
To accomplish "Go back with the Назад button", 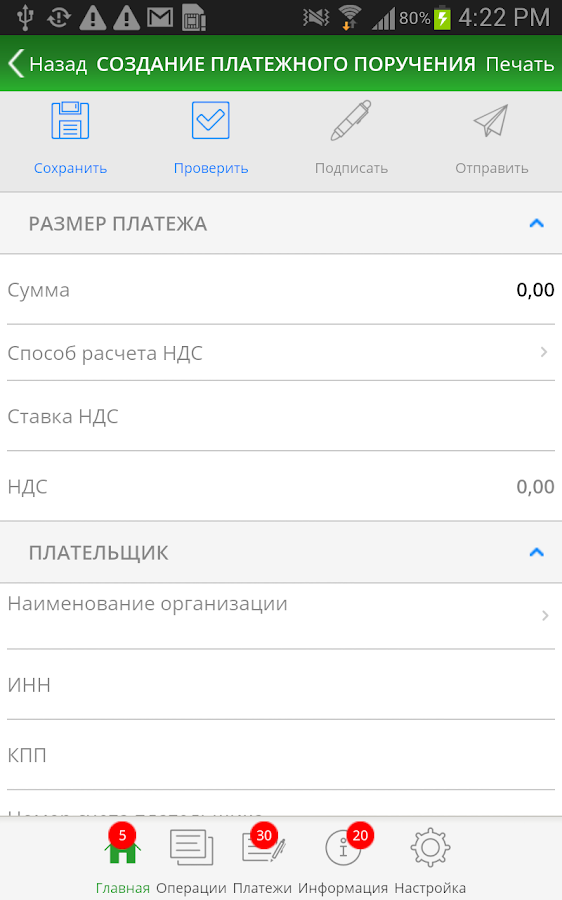I will point(48,64).
